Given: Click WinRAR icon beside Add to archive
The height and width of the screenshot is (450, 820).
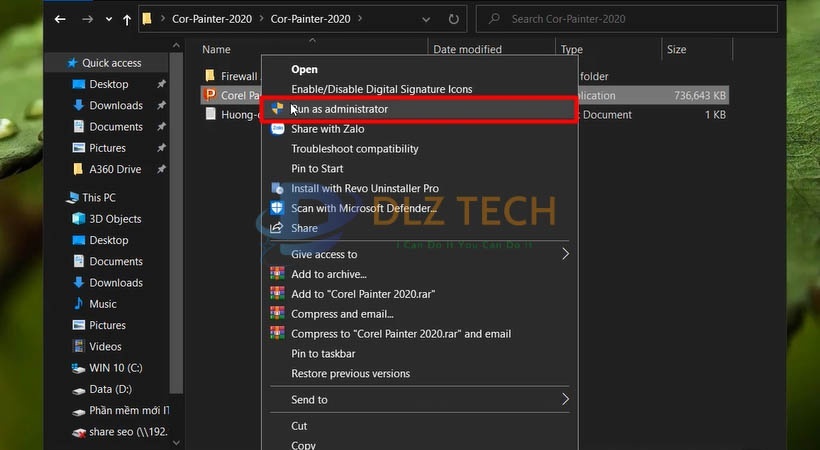Looking at the screenshot, I should [x=277, y=274].
